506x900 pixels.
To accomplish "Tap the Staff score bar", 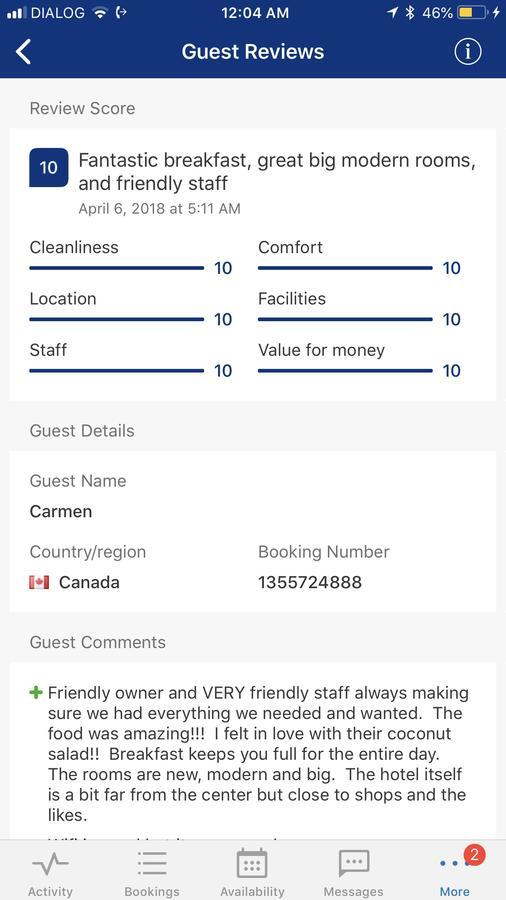I will [x=116, y=371].
